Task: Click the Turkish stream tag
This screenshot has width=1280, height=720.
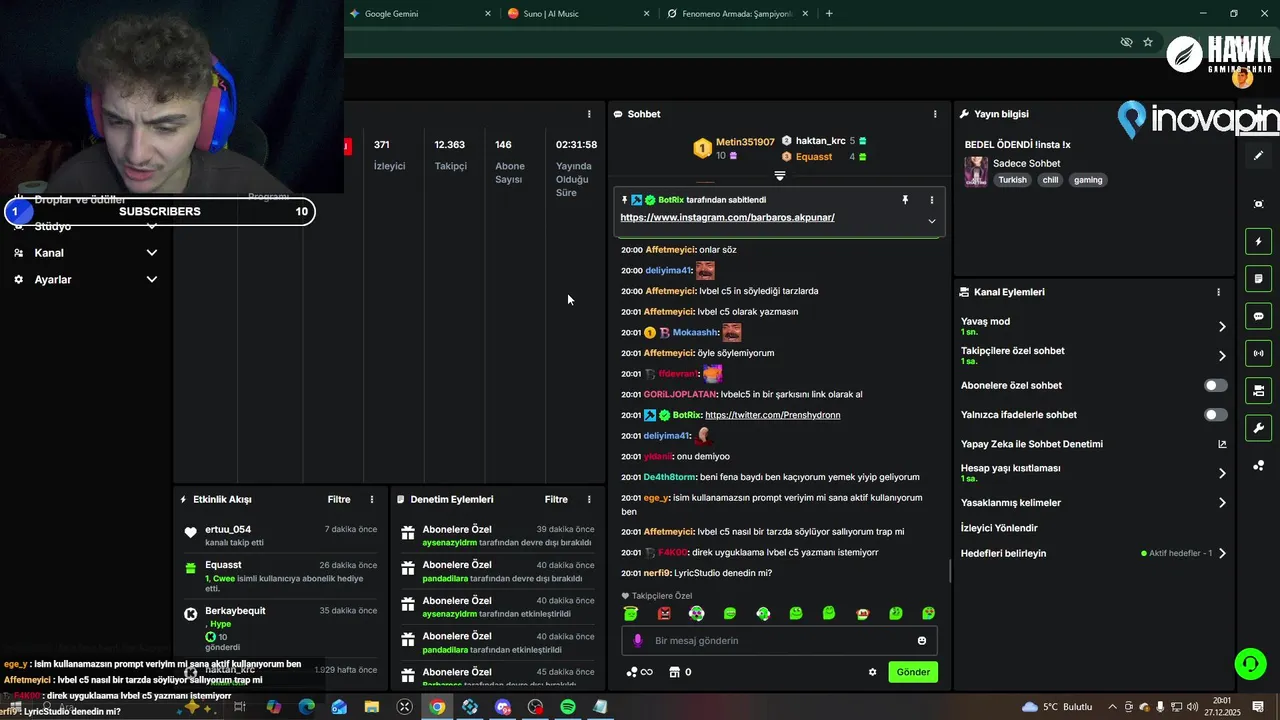Action: click(1013, 180)
